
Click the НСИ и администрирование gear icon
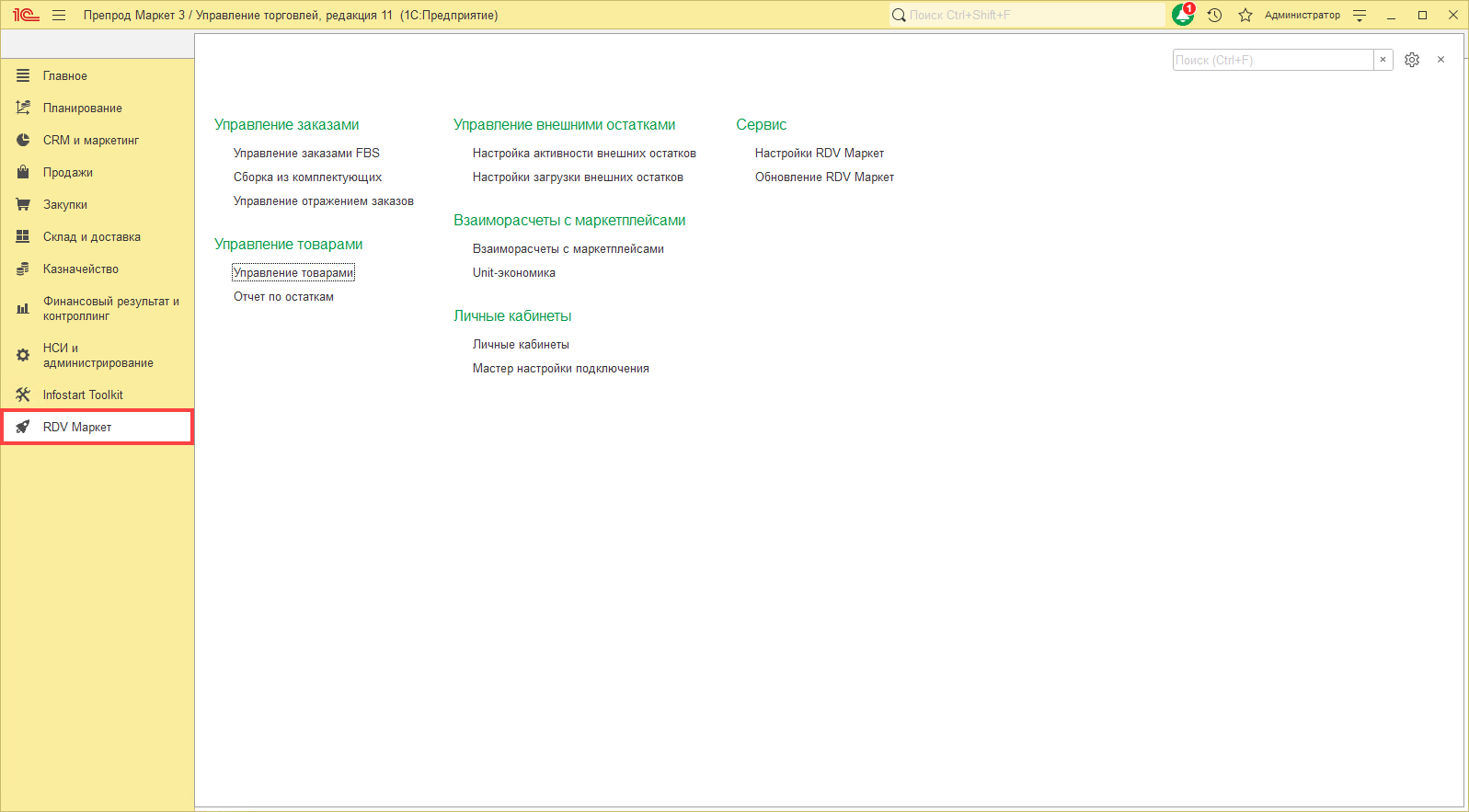point(23,355)
